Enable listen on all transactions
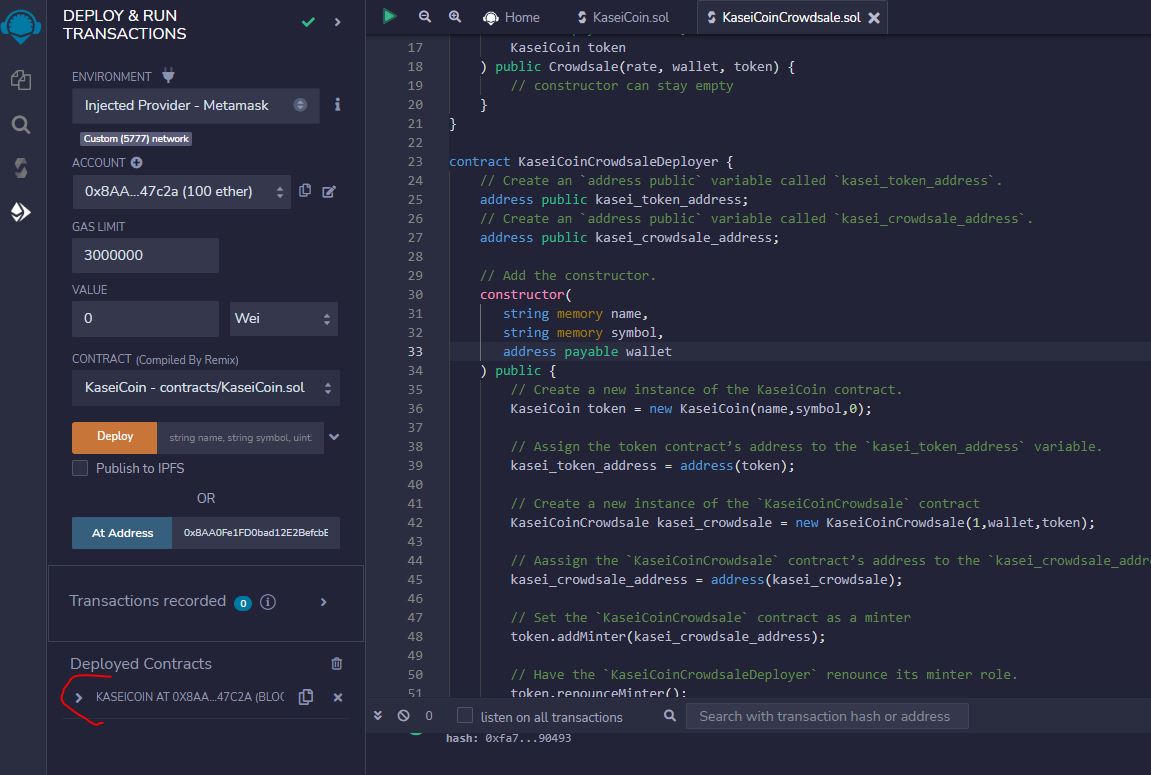The width and height of the screenshot is (1151, 775). click(x=464, y=715)
